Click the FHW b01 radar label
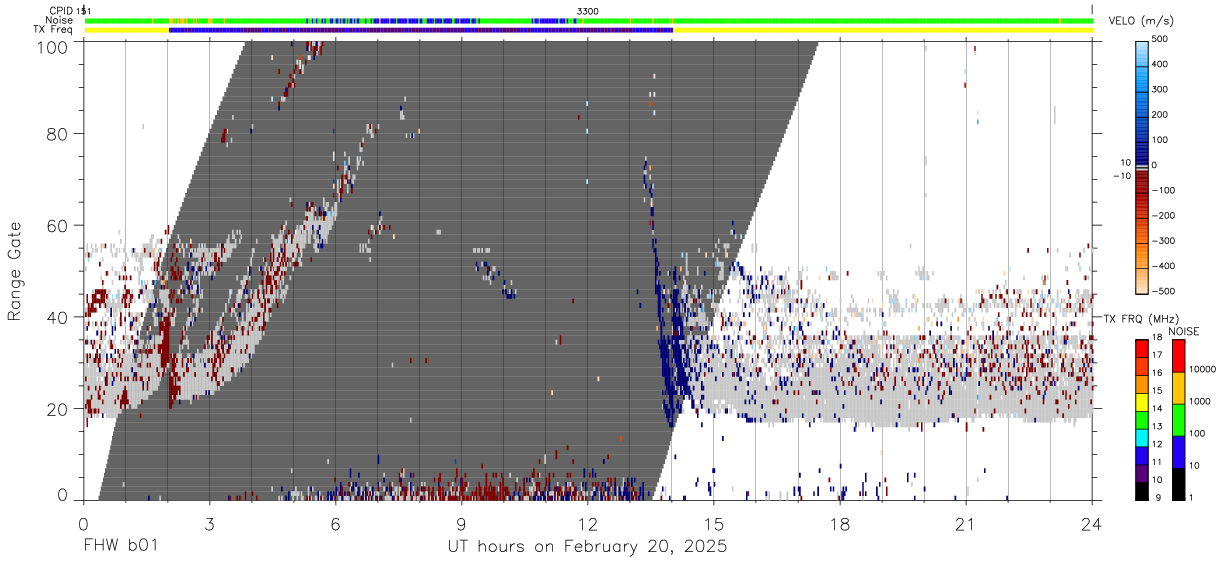Screen dimensions: 1228x567 click(x=121, y=547)
